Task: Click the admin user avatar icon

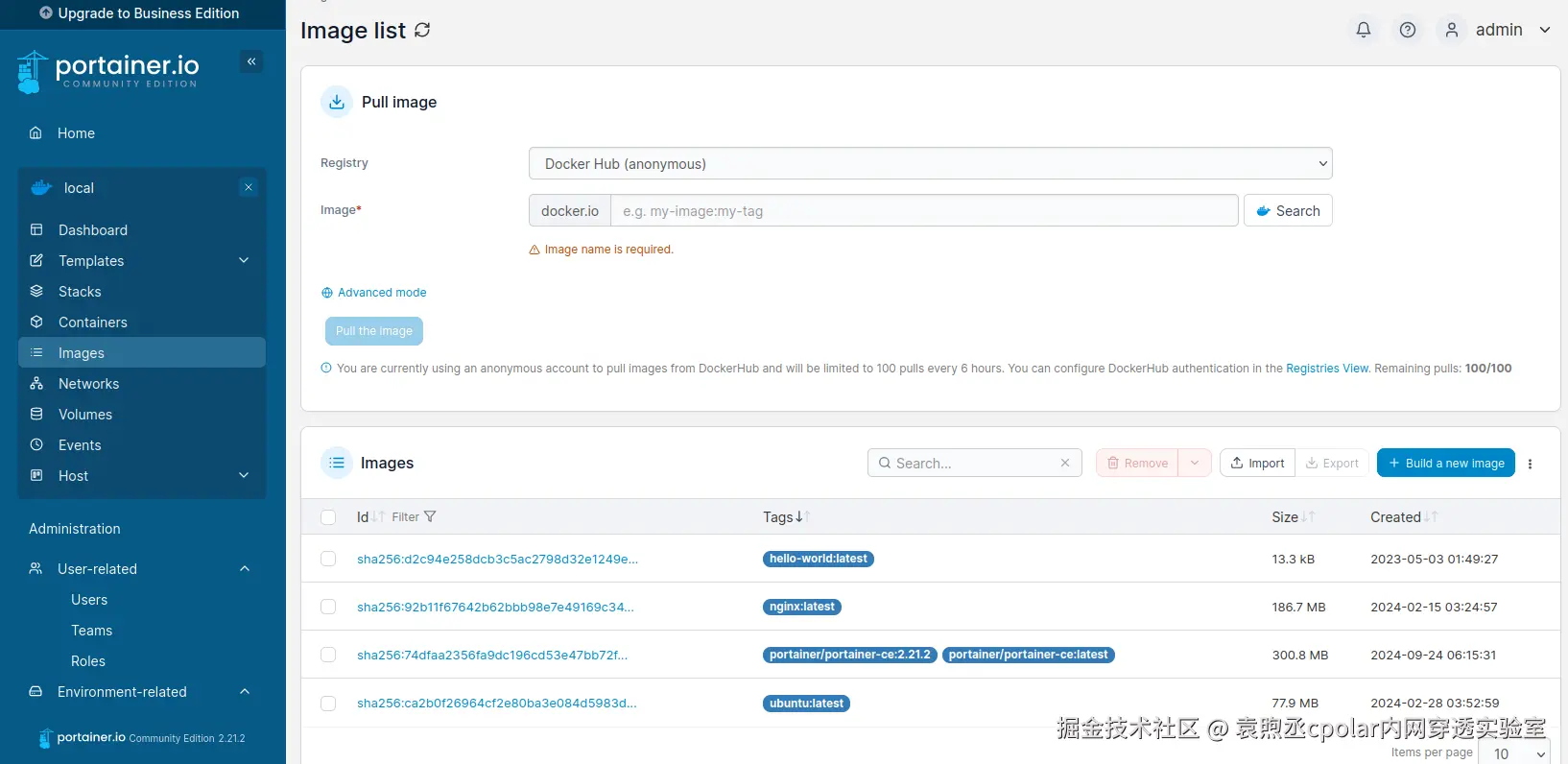Action: pos(1452,30)
